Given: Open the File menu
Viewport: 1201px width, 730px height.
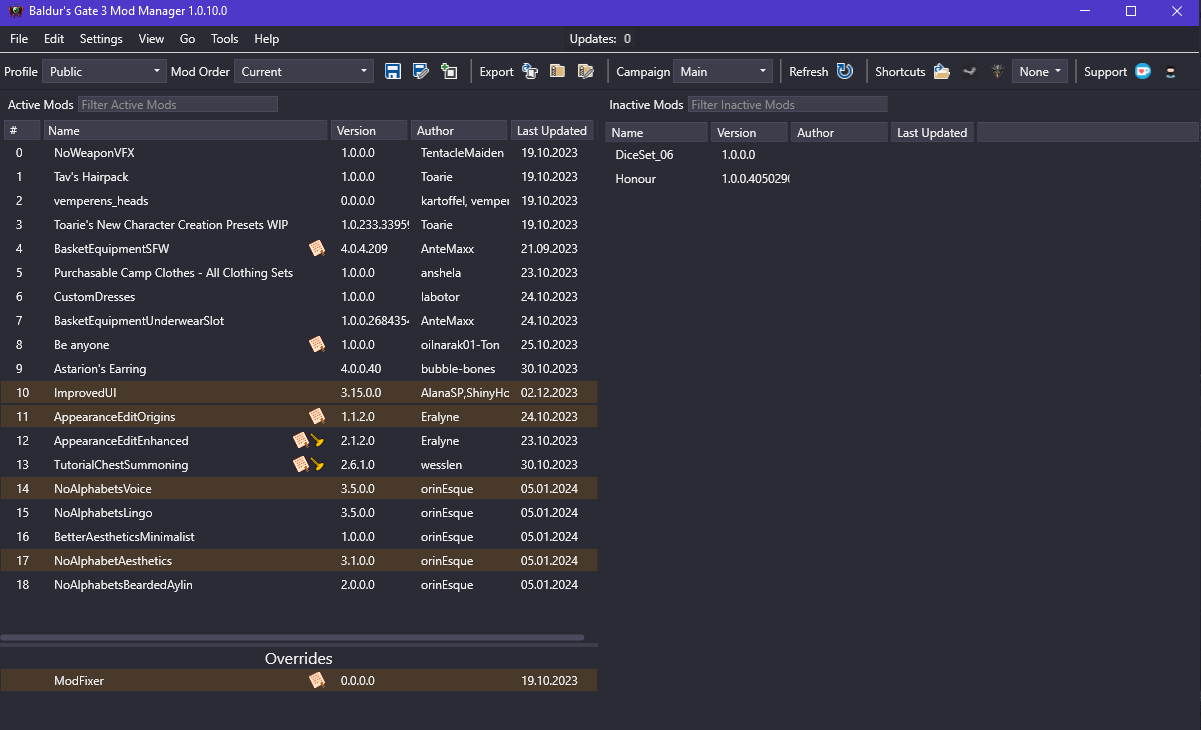Looking at the screenshot, I should 19,39.
